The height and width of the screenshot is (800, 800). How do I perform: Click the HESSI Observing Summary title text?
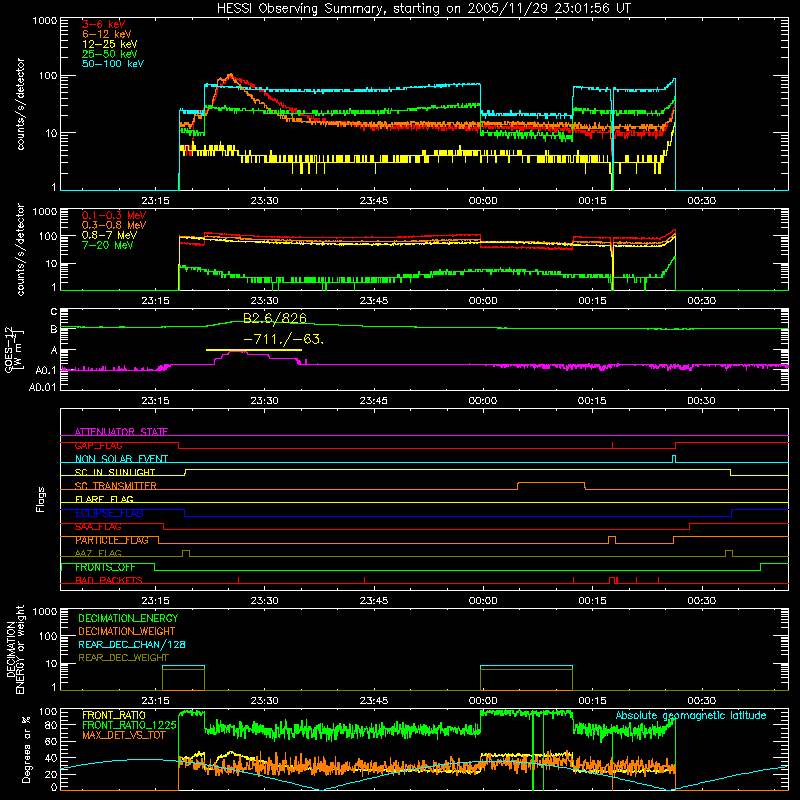click(x=423, y=9)
